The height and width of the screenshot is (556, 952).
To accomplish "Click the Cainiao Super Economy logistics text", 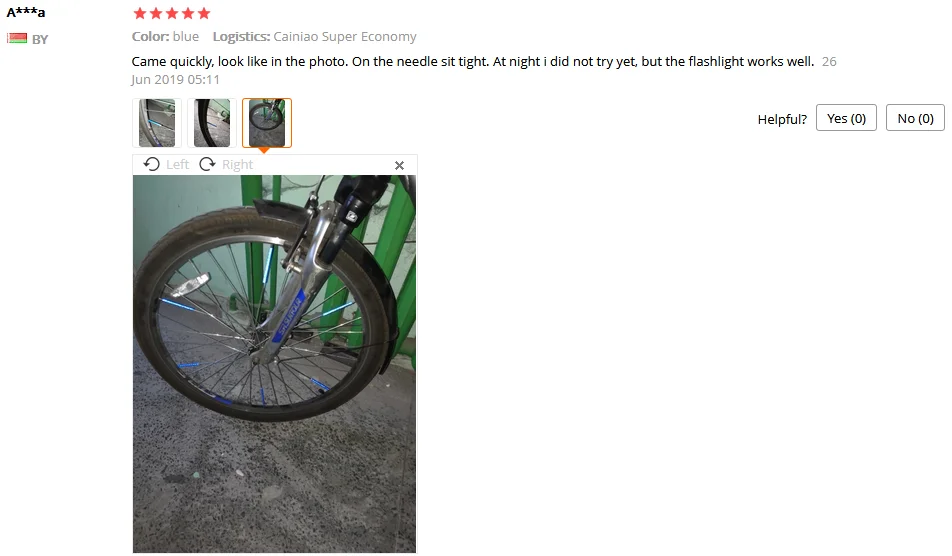I will click(x=345, y=36).
